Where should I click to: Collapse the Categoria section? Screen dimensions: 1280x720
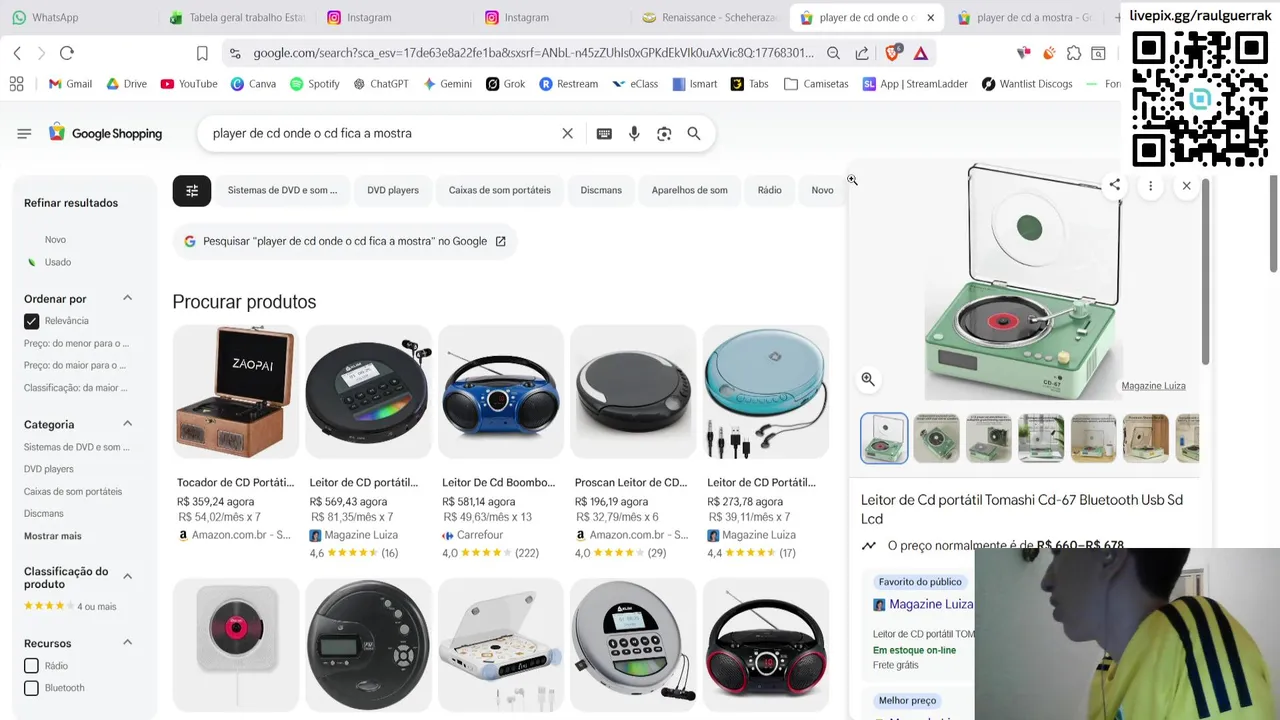coord(127,424)
